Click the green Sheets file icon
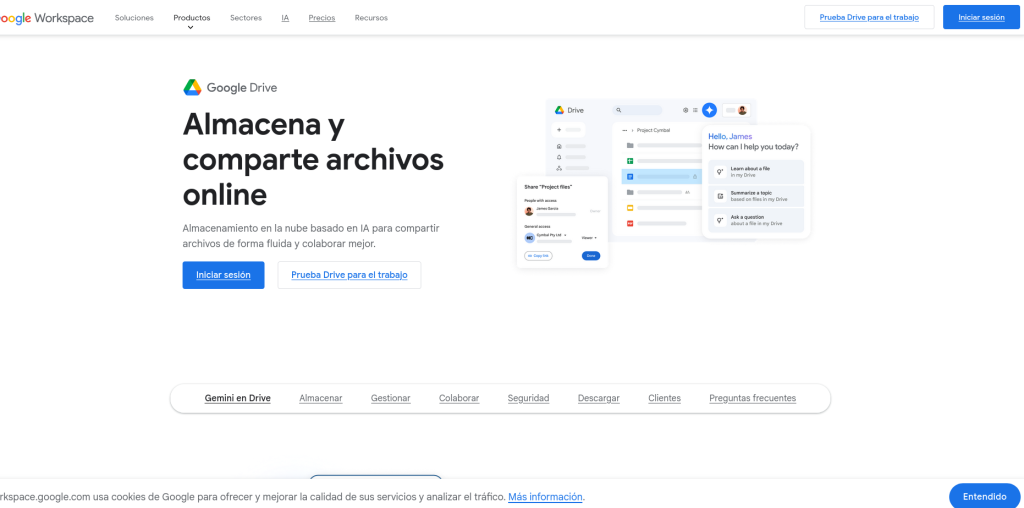This screenshot has width=1024, height=508. (631, 161)
